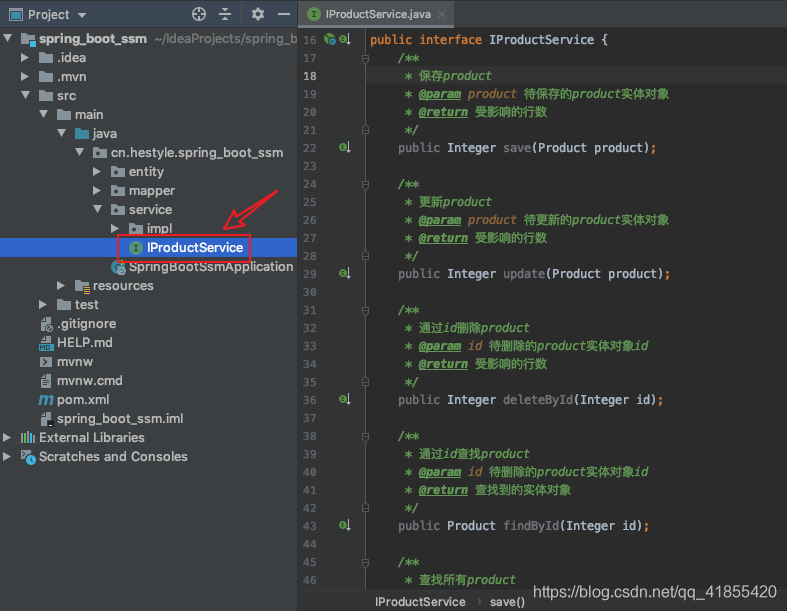
Task: Expand the entity package
Action: (x=97, y=171)
